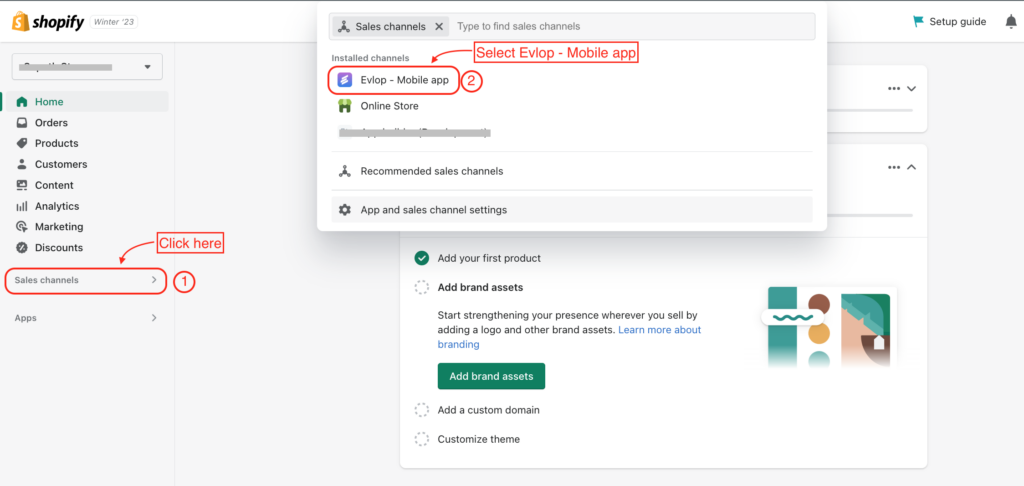Expand the Sales channels section

86,280
